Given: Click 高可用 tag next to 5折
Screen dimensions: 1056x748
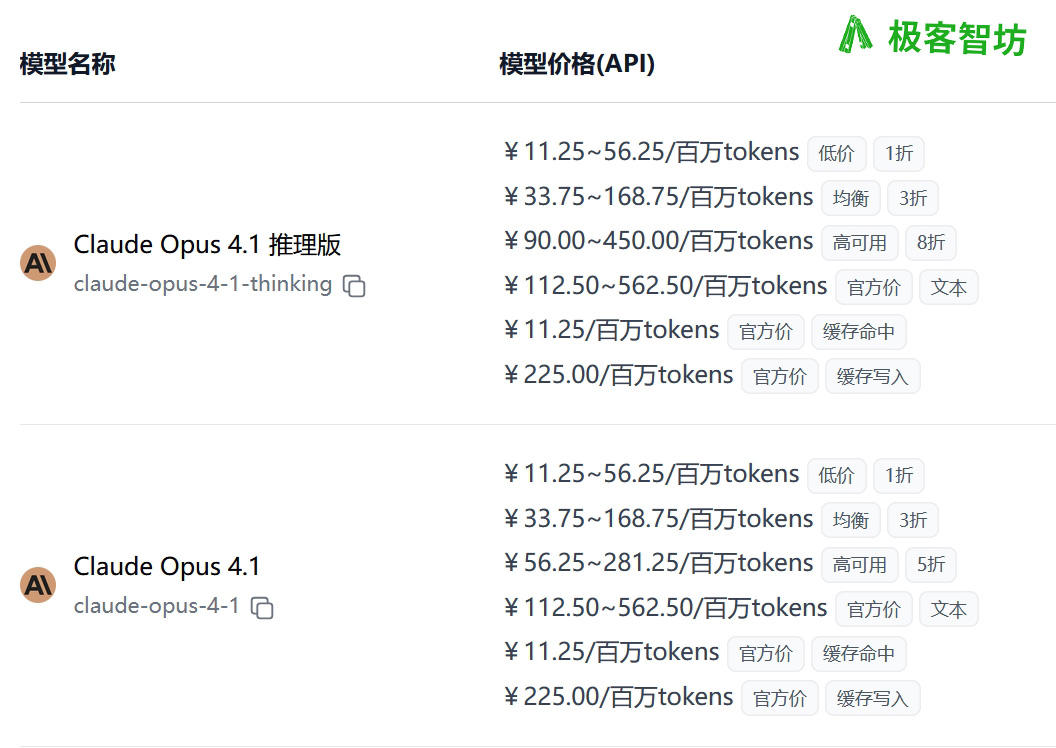Looking at the screenshot, I should 859,564.
